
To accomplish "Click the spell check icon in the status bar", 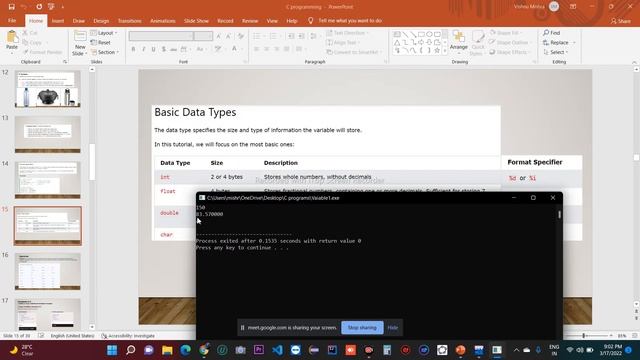I will point(41,336).
